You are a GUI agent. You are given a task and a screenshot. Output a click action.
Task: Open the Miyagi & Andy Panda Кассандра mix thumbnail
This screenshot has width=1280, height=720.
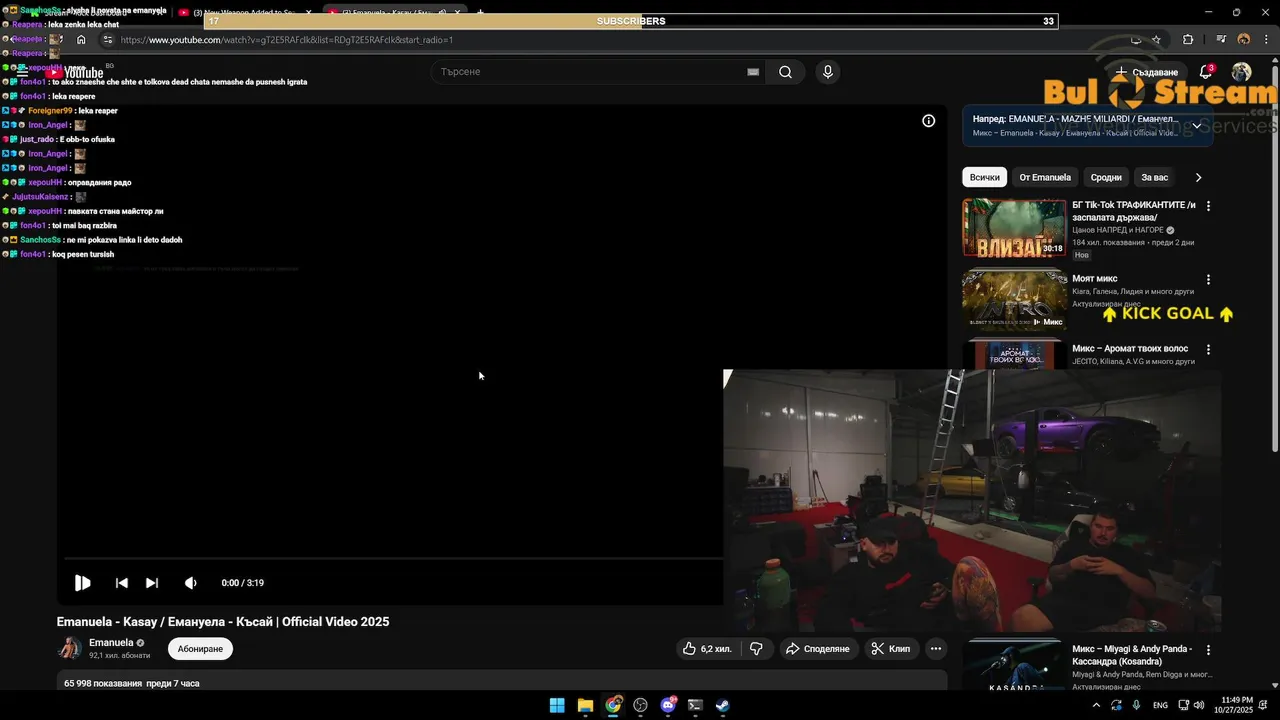tap(1014, 665)
